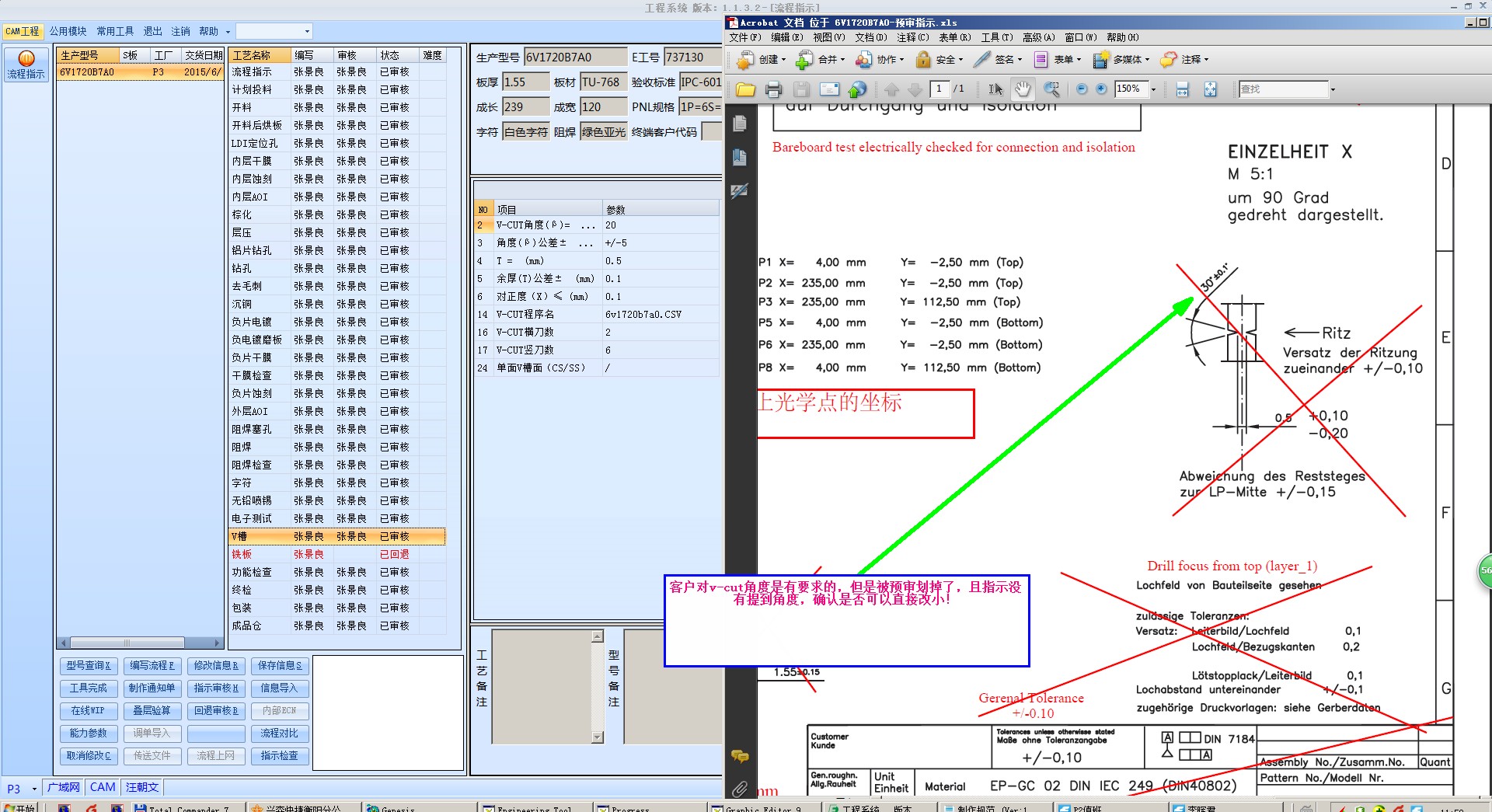
Task: Click the Windows 开始 Start button
Action: tap(19, 807)
